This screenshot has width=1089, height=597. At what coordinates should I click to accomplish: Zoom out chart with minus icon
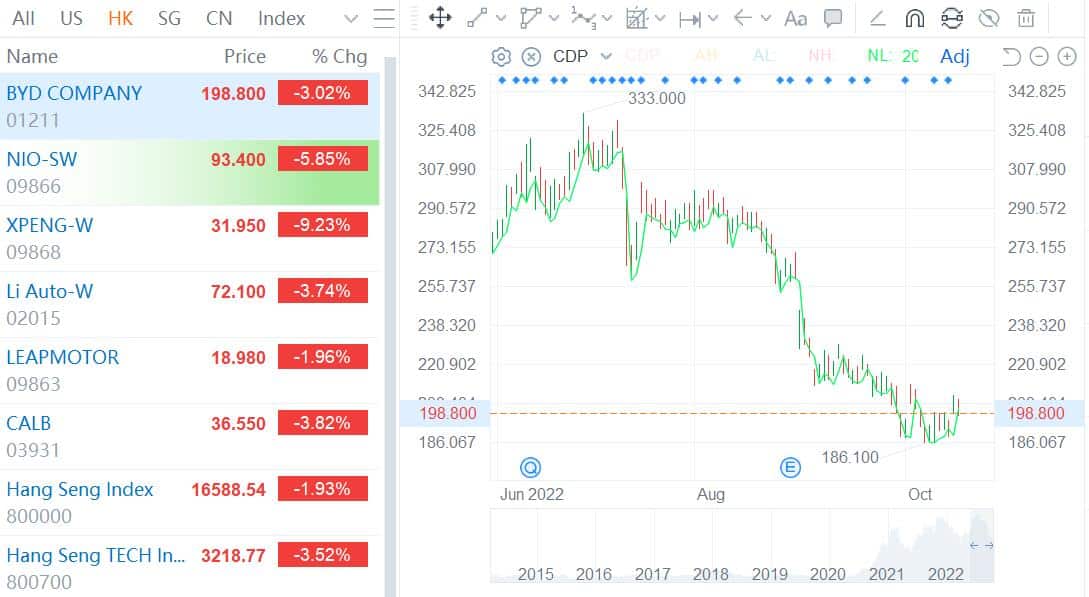[1039, 57]
